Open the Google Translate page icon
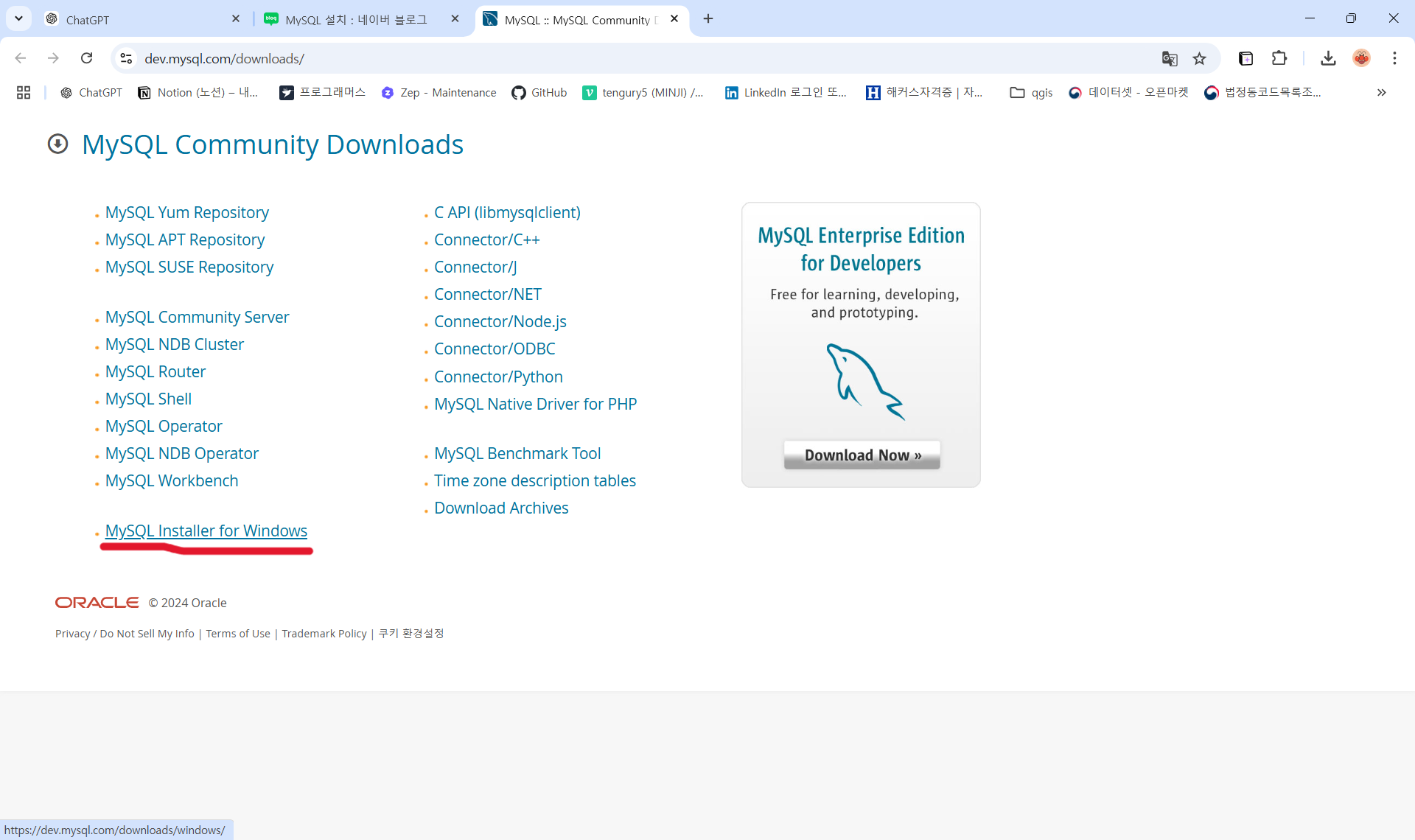1415x840 pixels. (x=1170, y=58)
